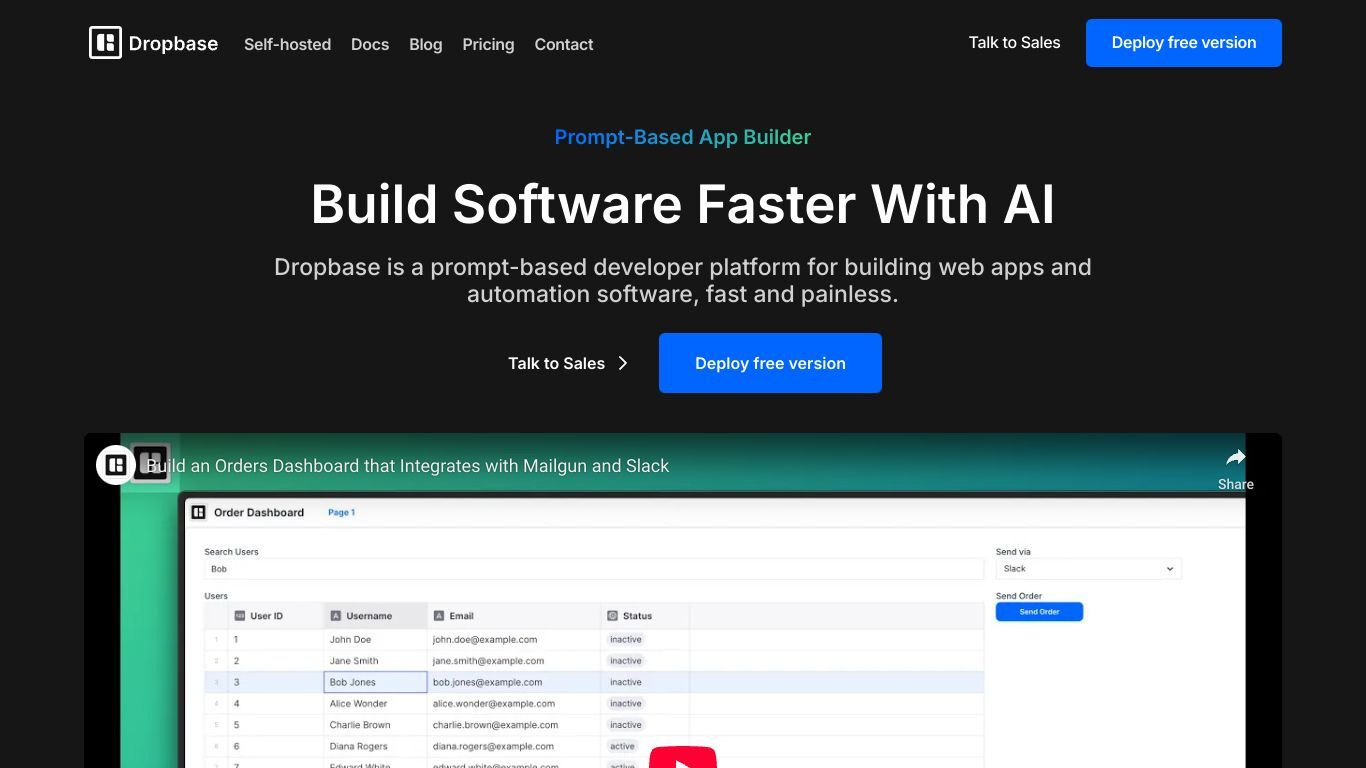Screen dimensions: 1366x768
Task: Click the Diana Rogers username cell
Action: [376, 746]
